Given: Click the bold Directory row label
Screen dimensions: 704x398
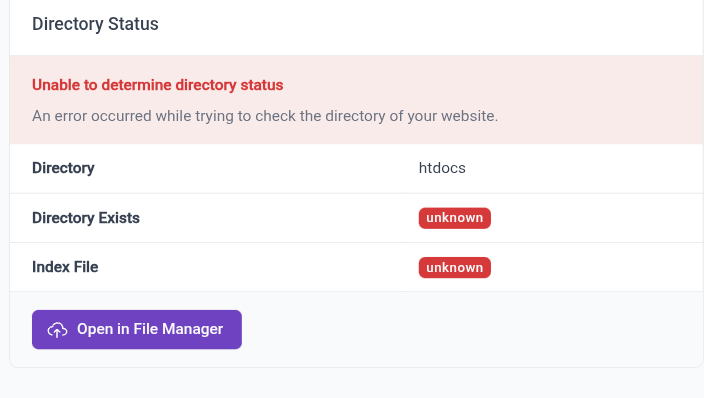Looking at the screenshot, I should pos(63,168).
